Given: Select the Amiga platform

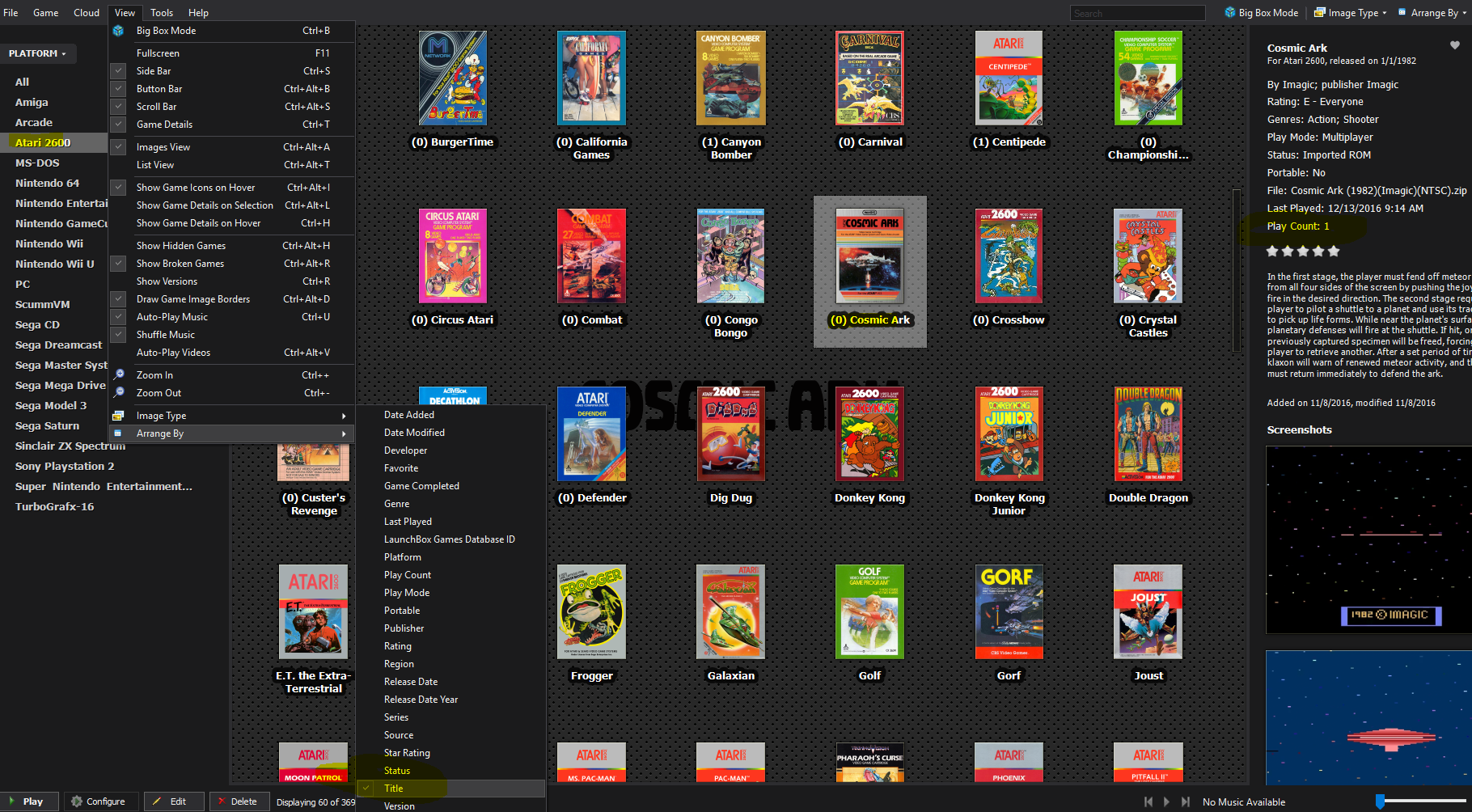Looking at the screenshot, I should [32, 102].
